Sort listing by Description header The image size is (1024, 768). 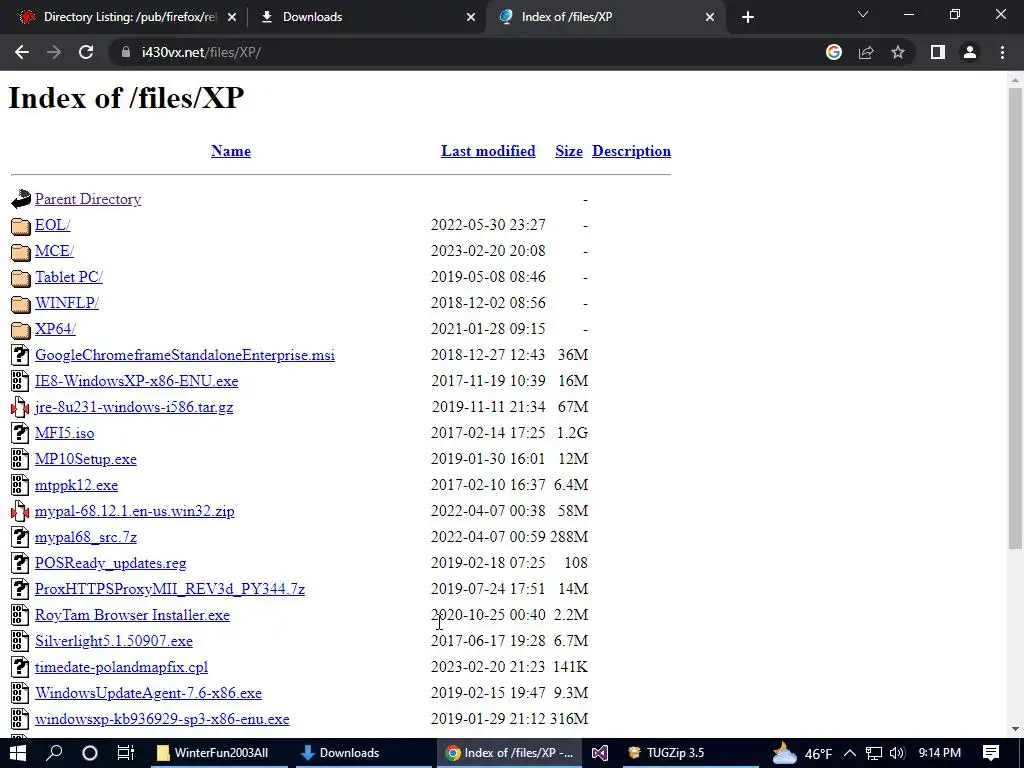pyautogui.click(x=632, y=151)
